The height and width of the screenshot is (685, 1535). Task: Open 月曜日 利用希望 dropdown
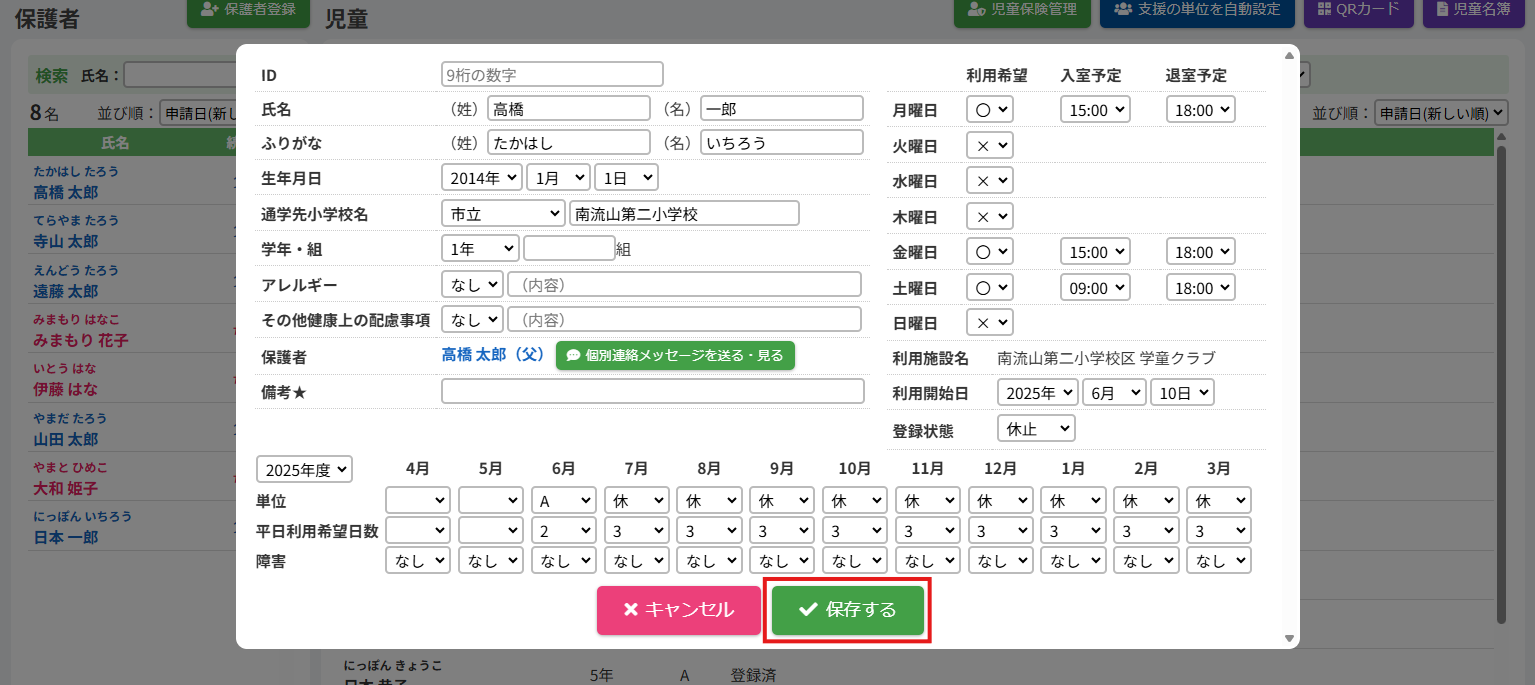coord(990,110)
